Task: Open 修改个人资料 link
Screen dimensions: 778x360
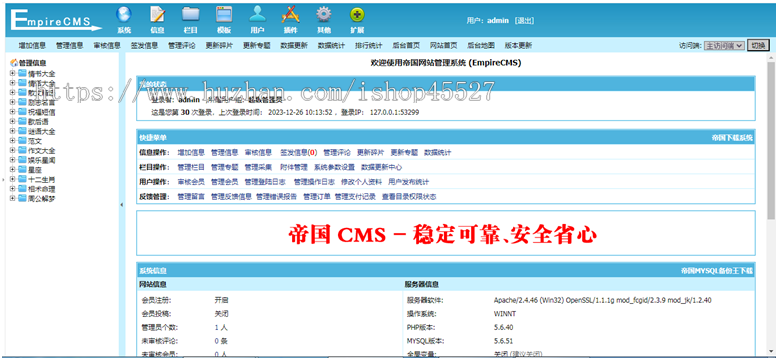Action: (361, 182)
